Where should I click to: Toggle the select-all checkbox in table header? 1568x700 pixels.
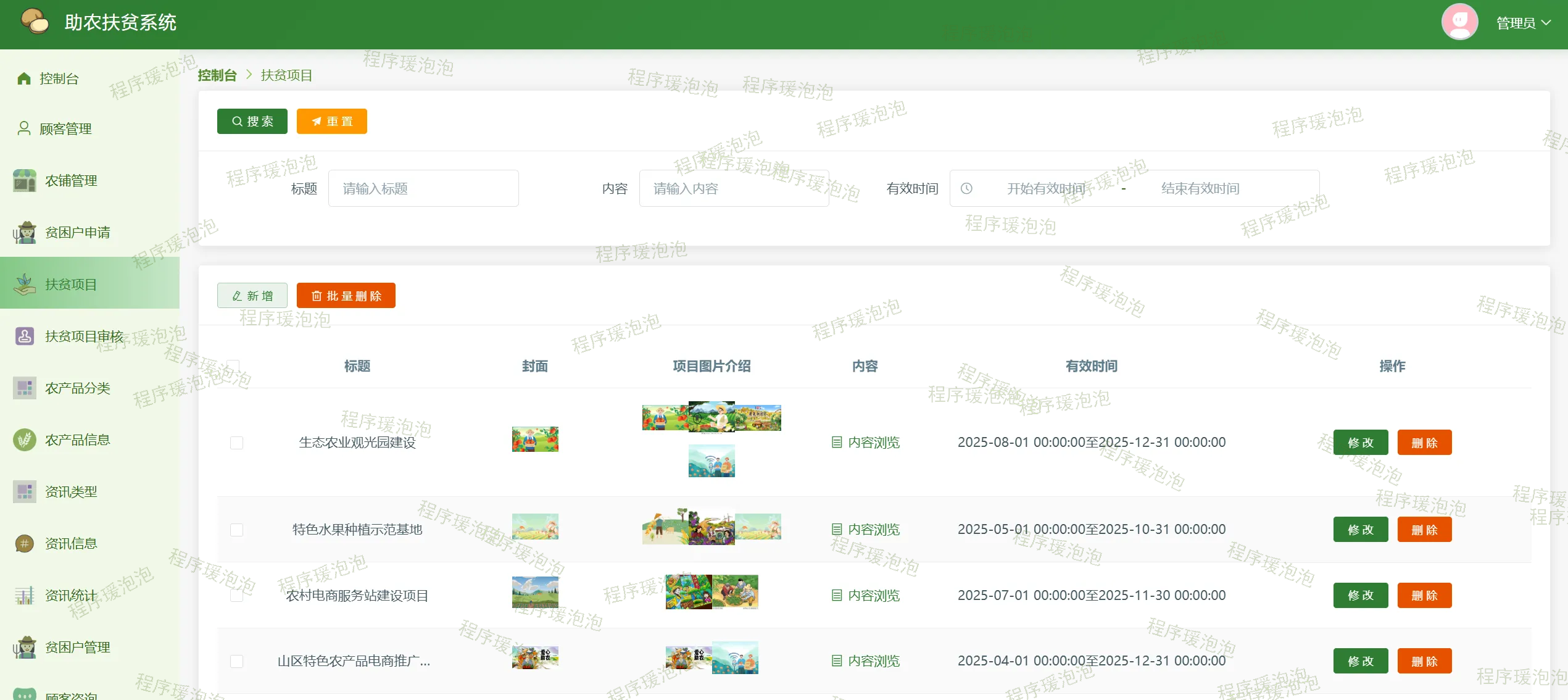(233, 365)
